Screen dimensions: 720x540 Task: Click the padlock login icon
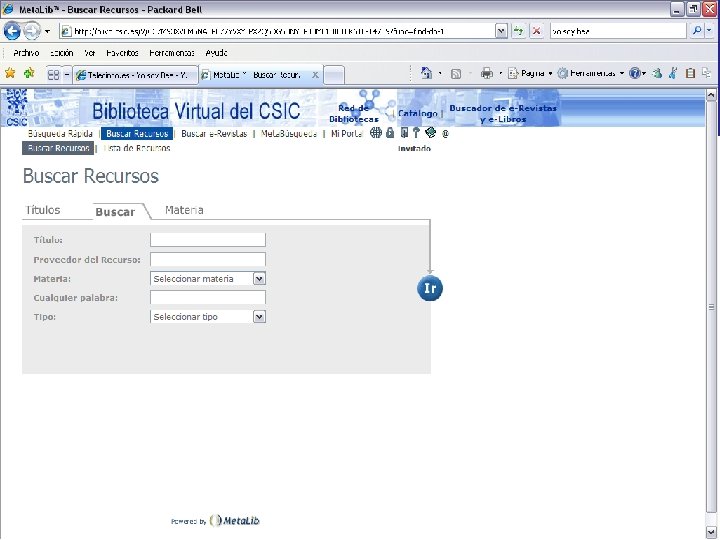(x=390, y=133)
